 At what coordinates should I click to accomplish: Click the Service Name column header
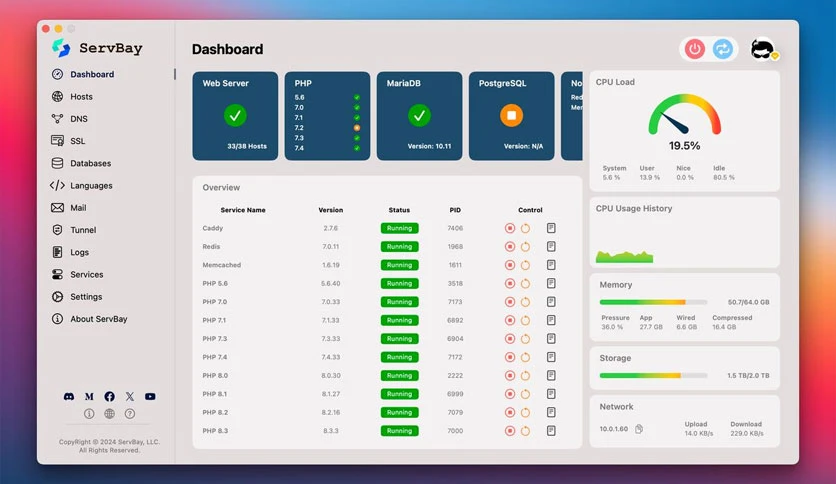(243, 210)
